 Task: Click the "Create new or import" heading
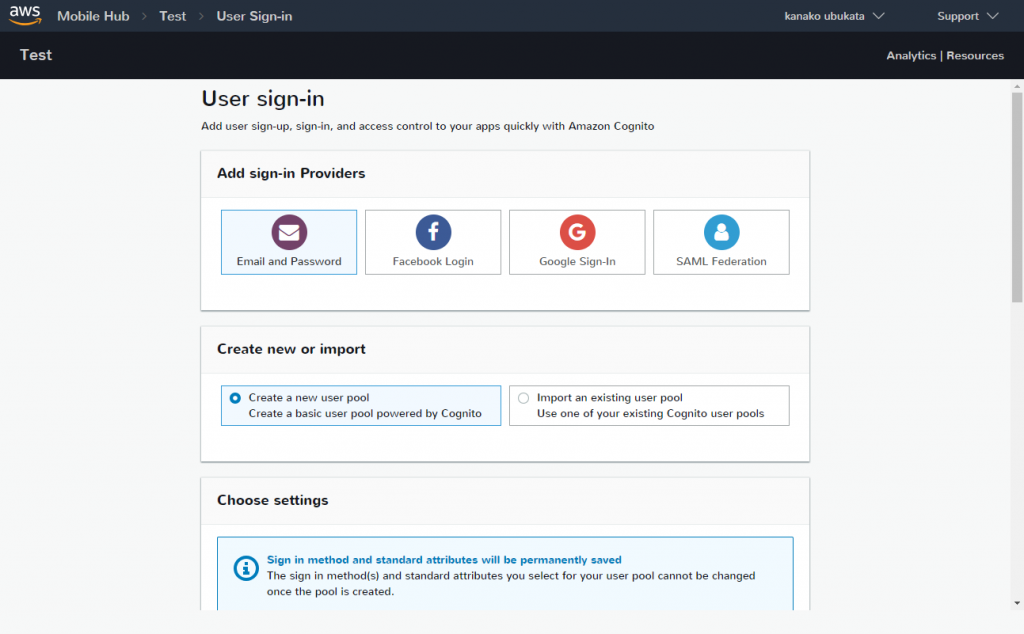[x=291, y=349]
